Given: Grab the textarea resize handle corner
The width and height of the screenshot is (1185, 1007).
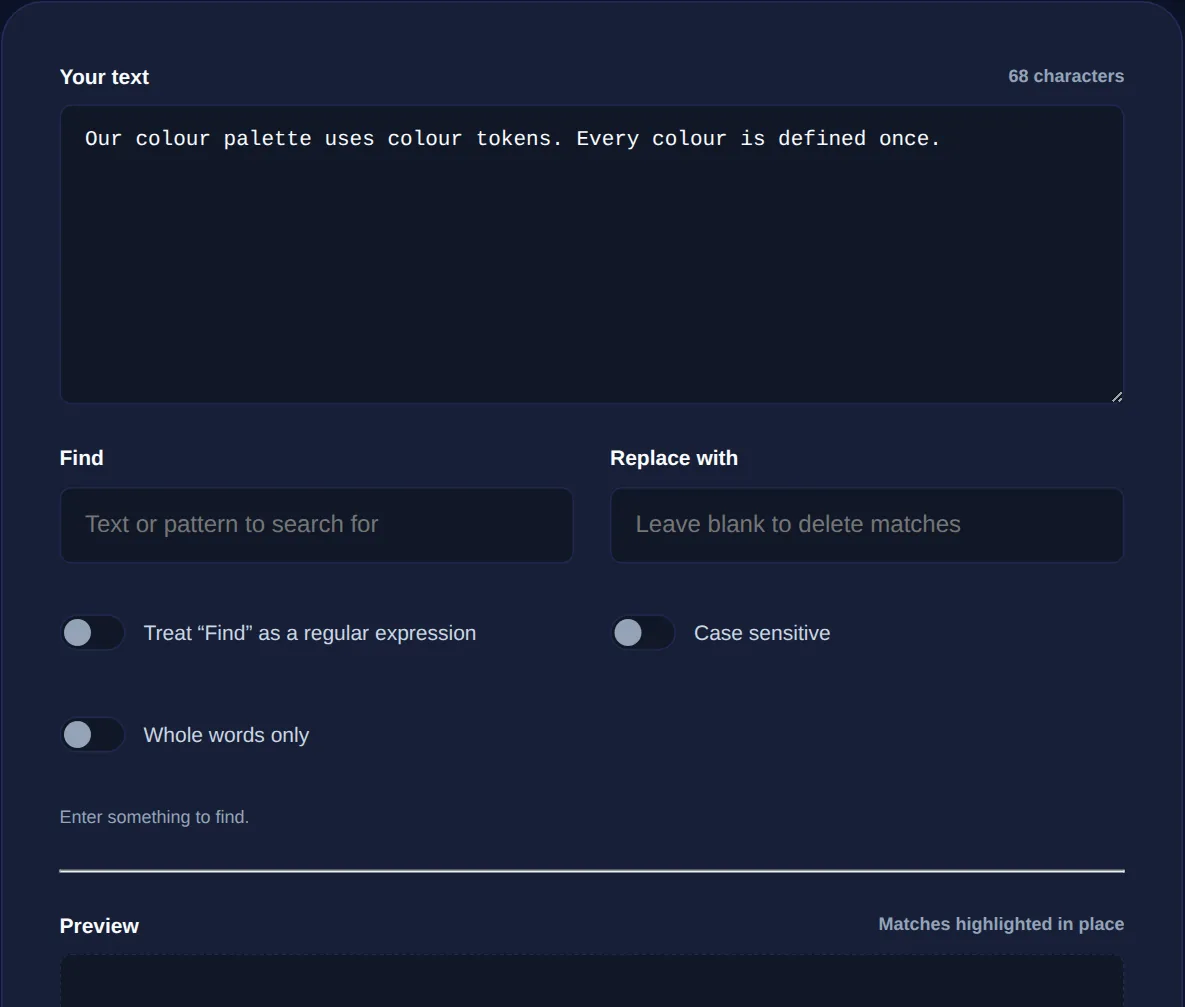Looking at the screenshot, I should [x=1117, y=396].
